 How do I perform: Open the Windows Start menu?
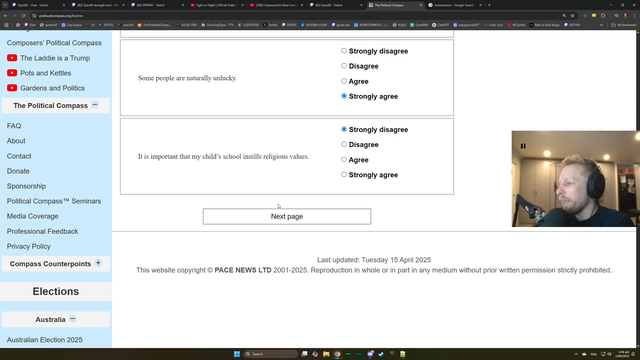237,354
